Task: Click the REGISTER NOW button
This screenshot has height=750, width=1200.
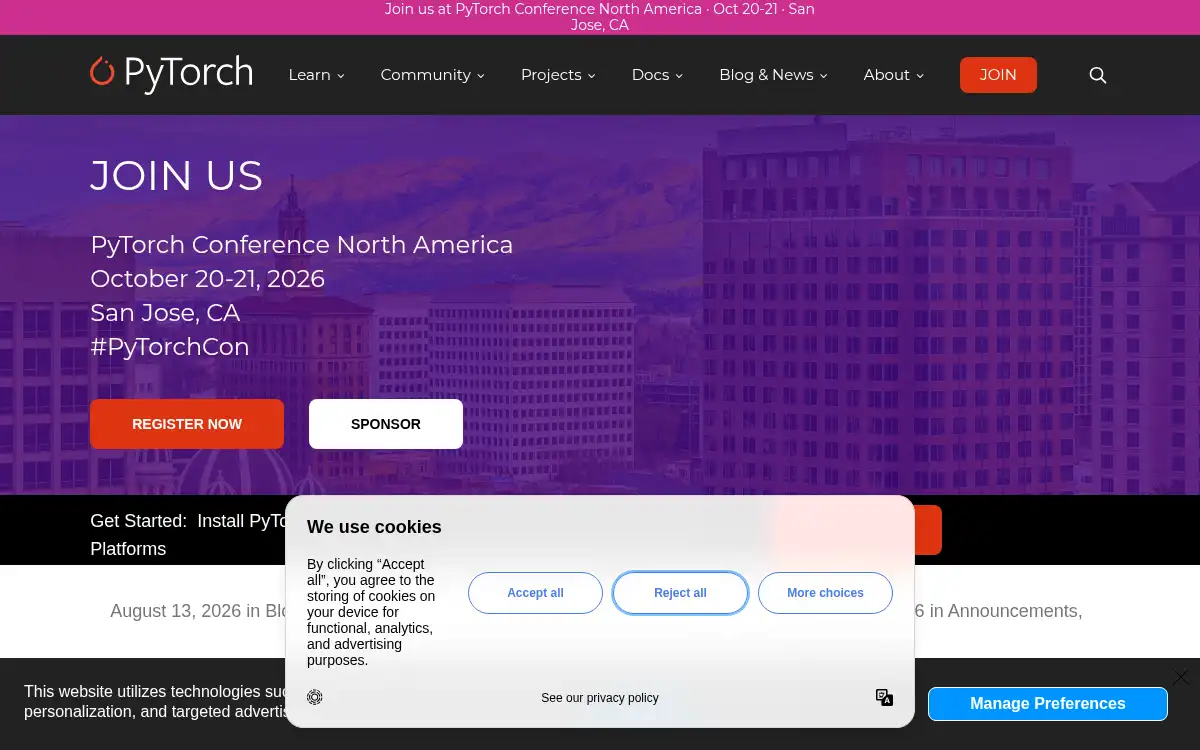Action: coord(187,424)
